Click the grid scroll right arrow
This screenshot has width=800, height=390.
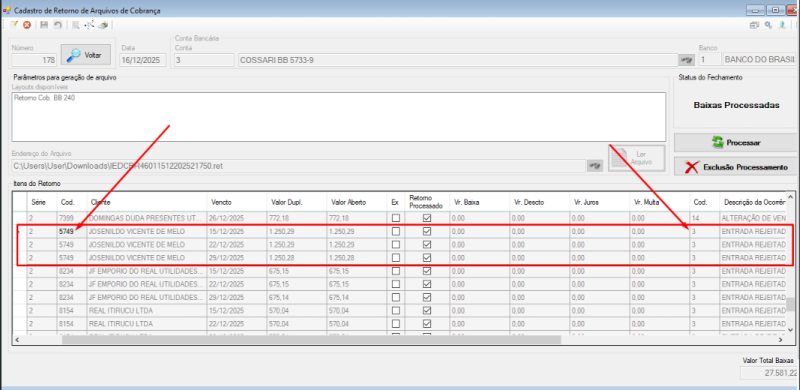click(x=781, y=339)
